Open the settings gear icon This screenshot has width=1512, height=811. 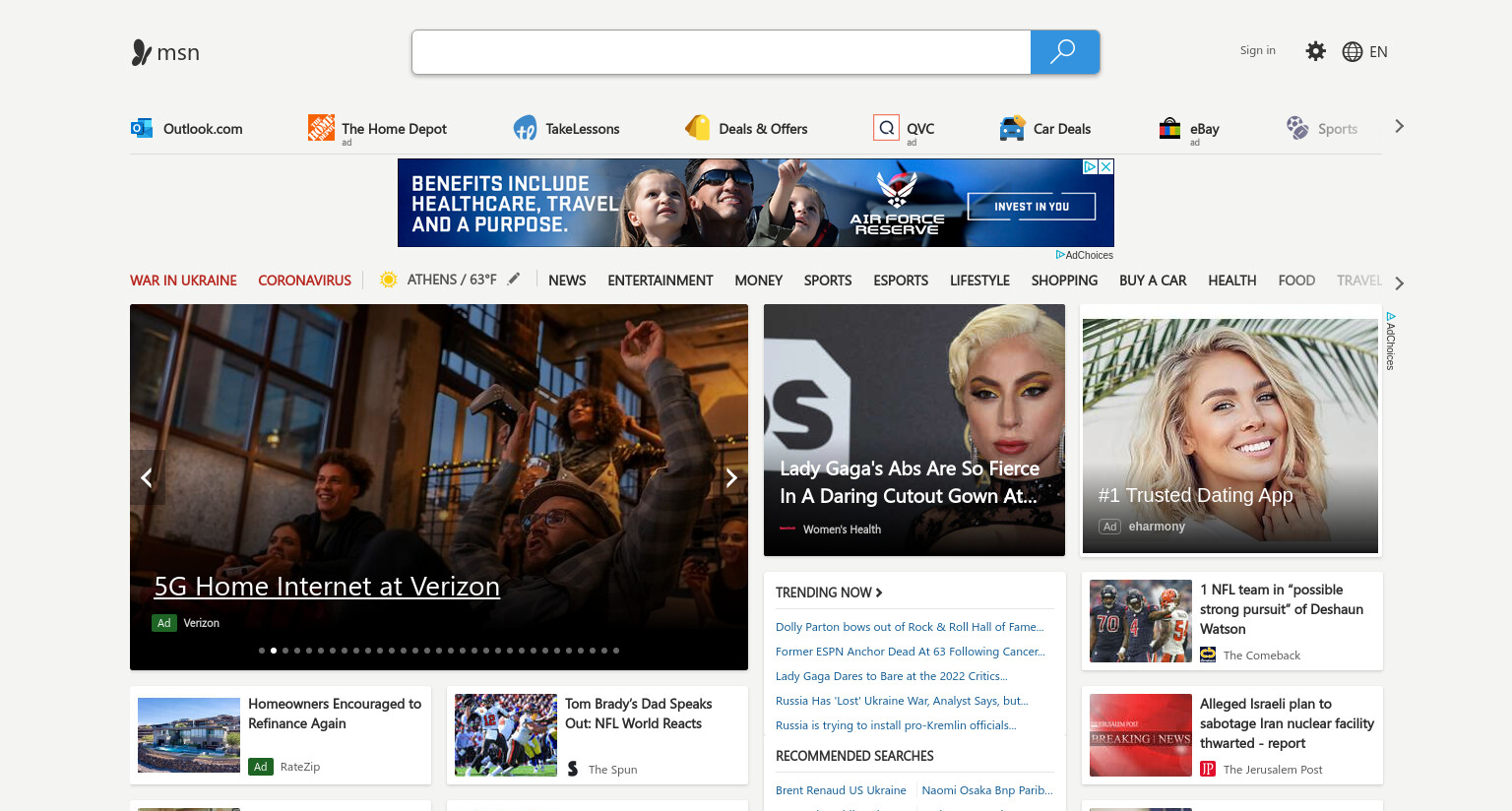tap(1315, 51)
